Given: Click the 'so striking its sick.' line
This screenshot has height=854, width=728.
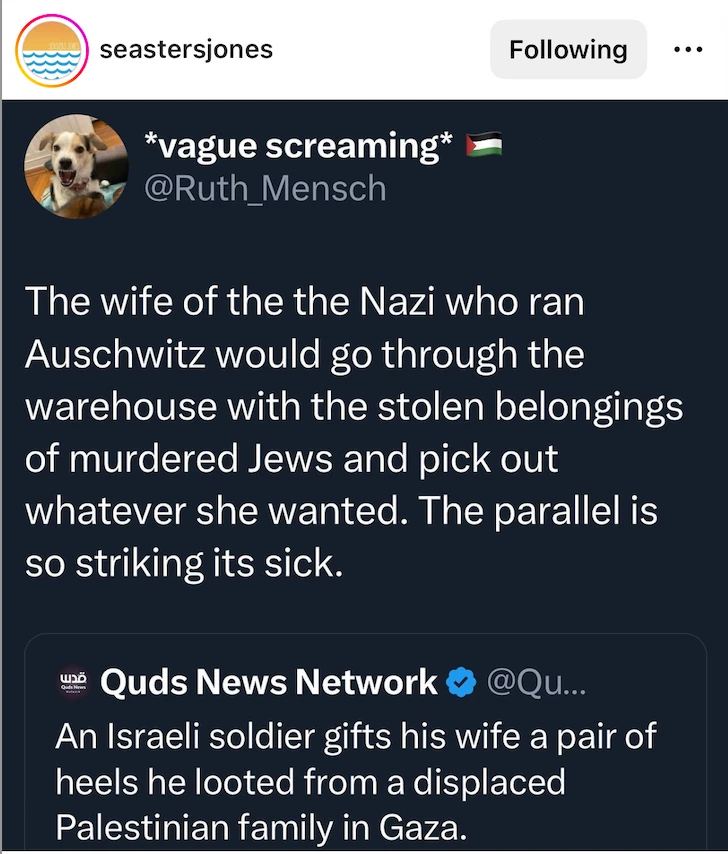Looking at the screenshot, I should tap(183, 562).
